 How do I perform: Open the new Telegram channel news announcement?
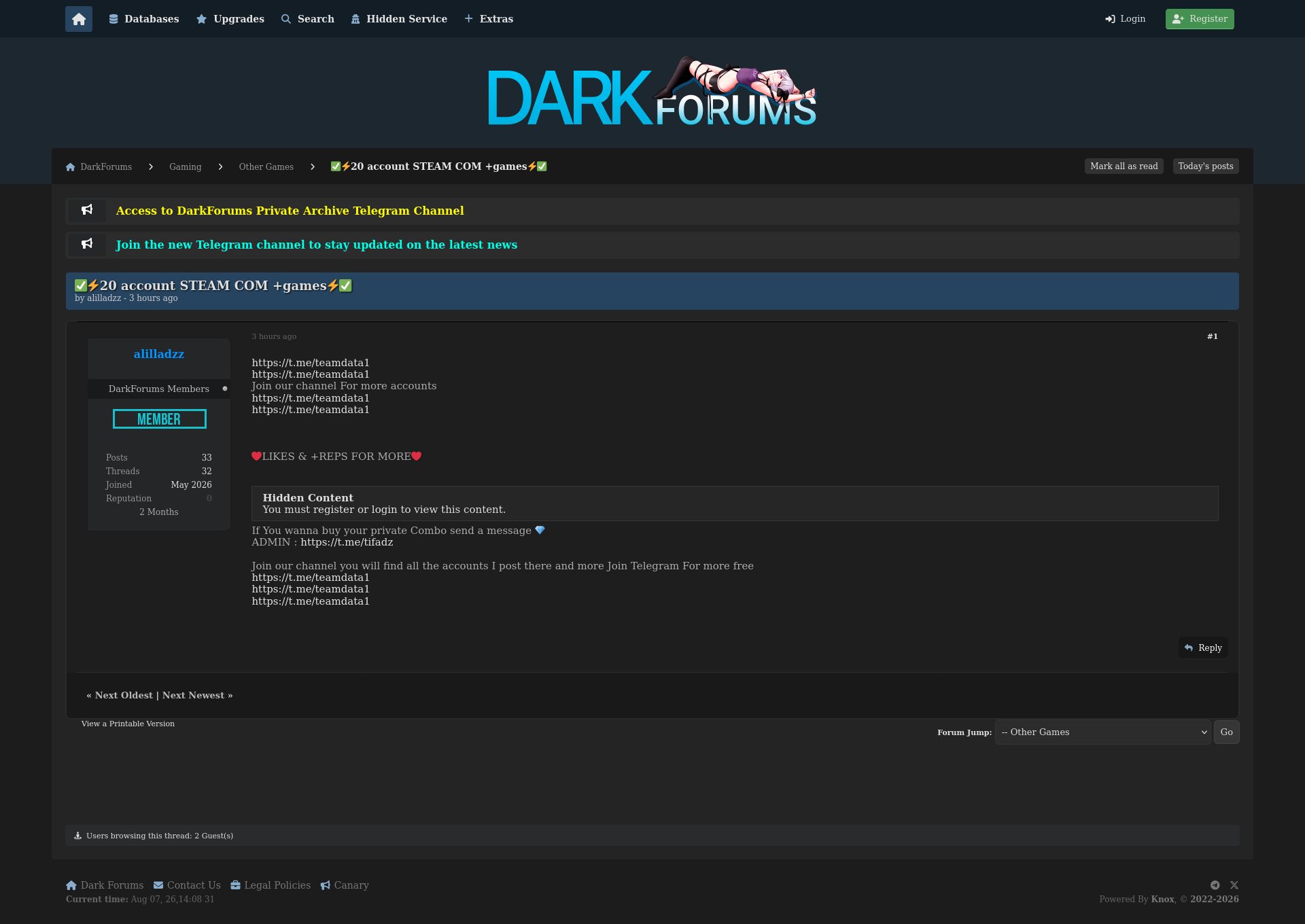(317, 245)
